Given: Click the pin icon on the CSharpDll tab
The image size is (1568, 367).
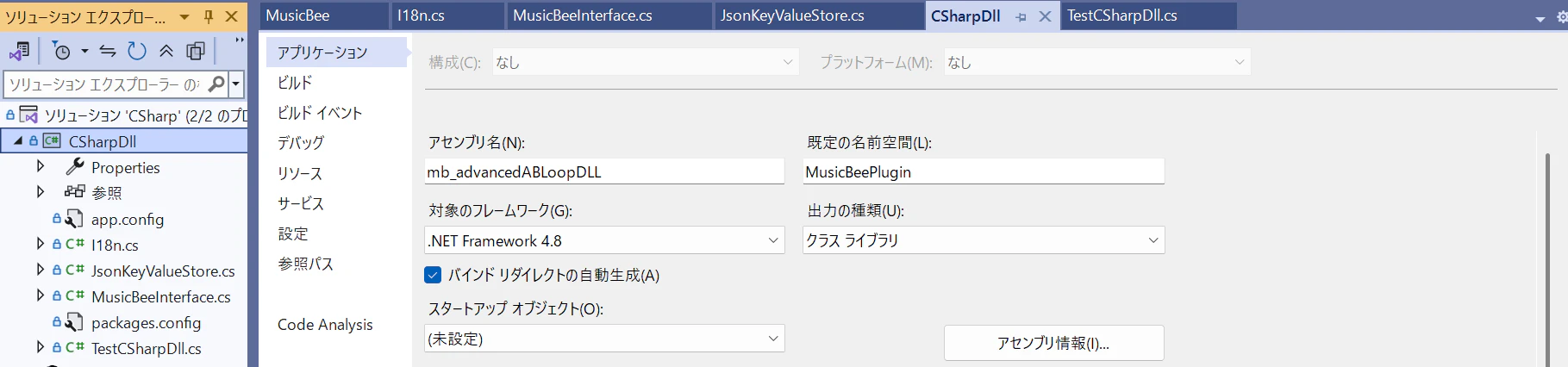Looking at the screenshot, I should [1021, 16].
